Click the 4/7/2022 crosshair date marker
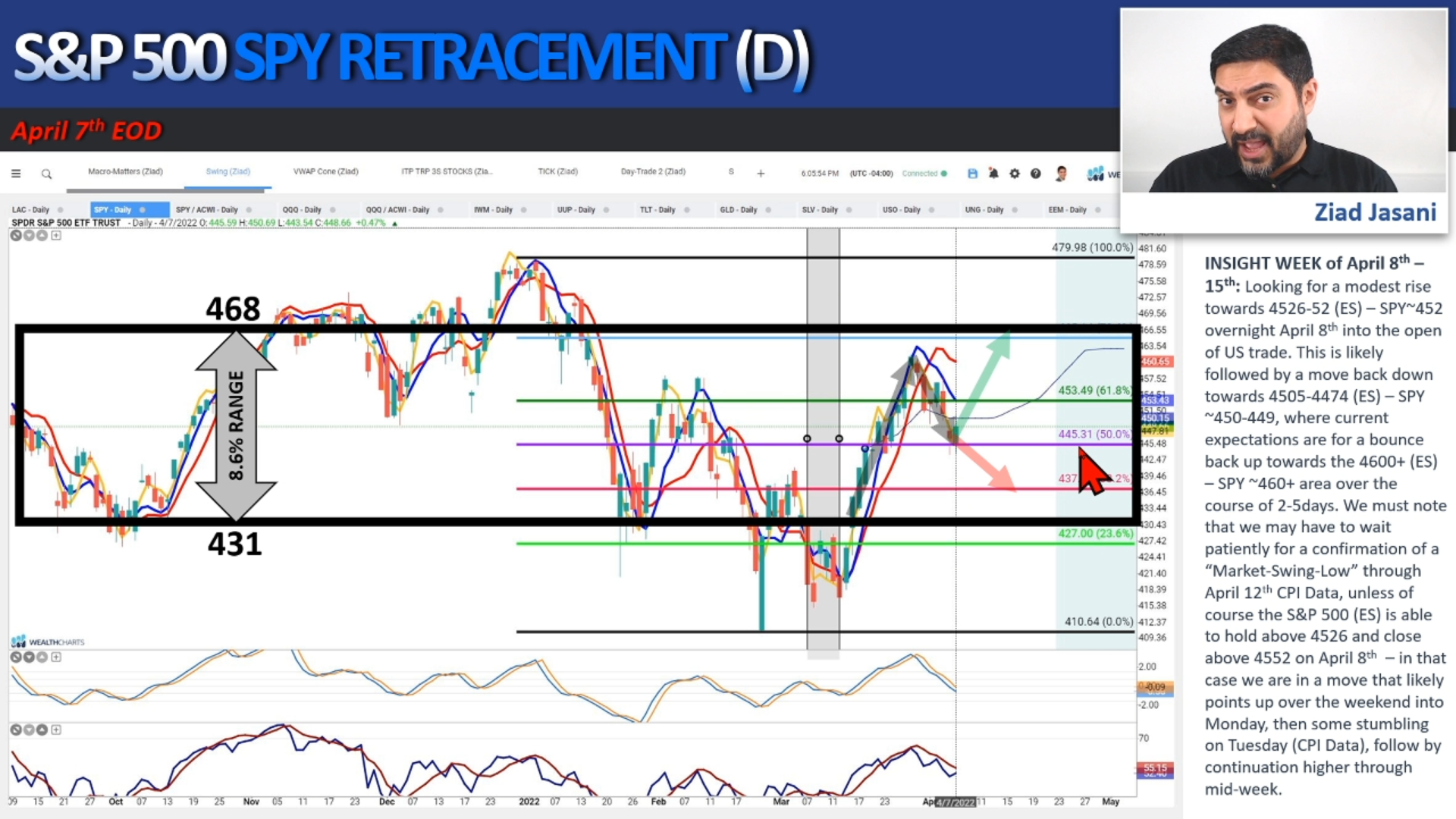Screen dimensions: 1456x819 point(955,802)
